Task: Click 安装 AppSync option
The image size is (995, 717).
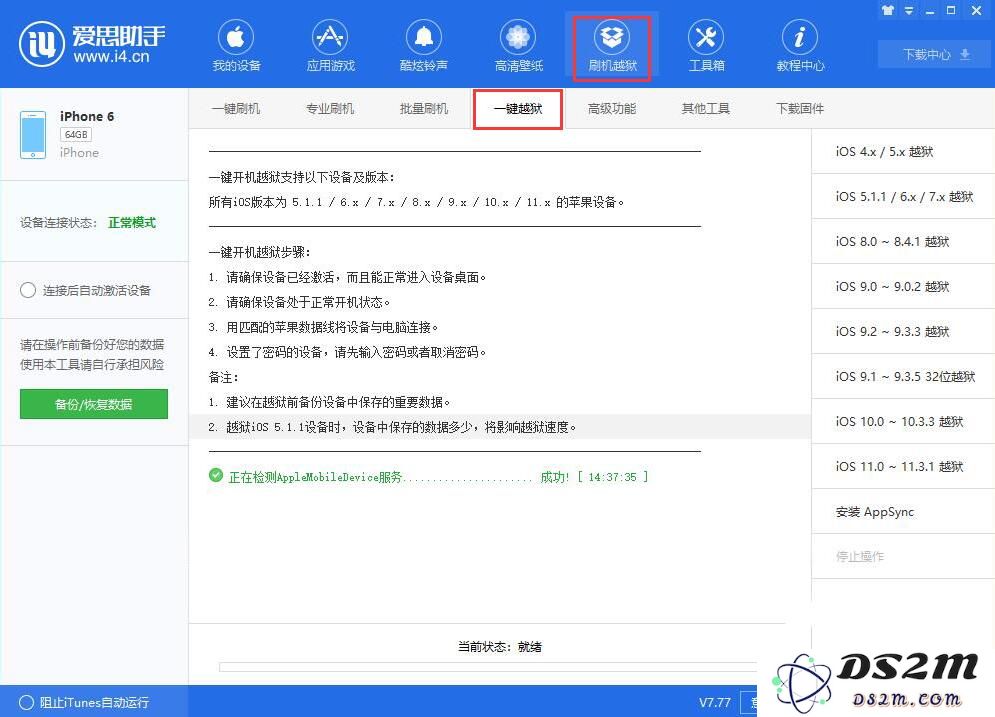Action: pos(903,512)
